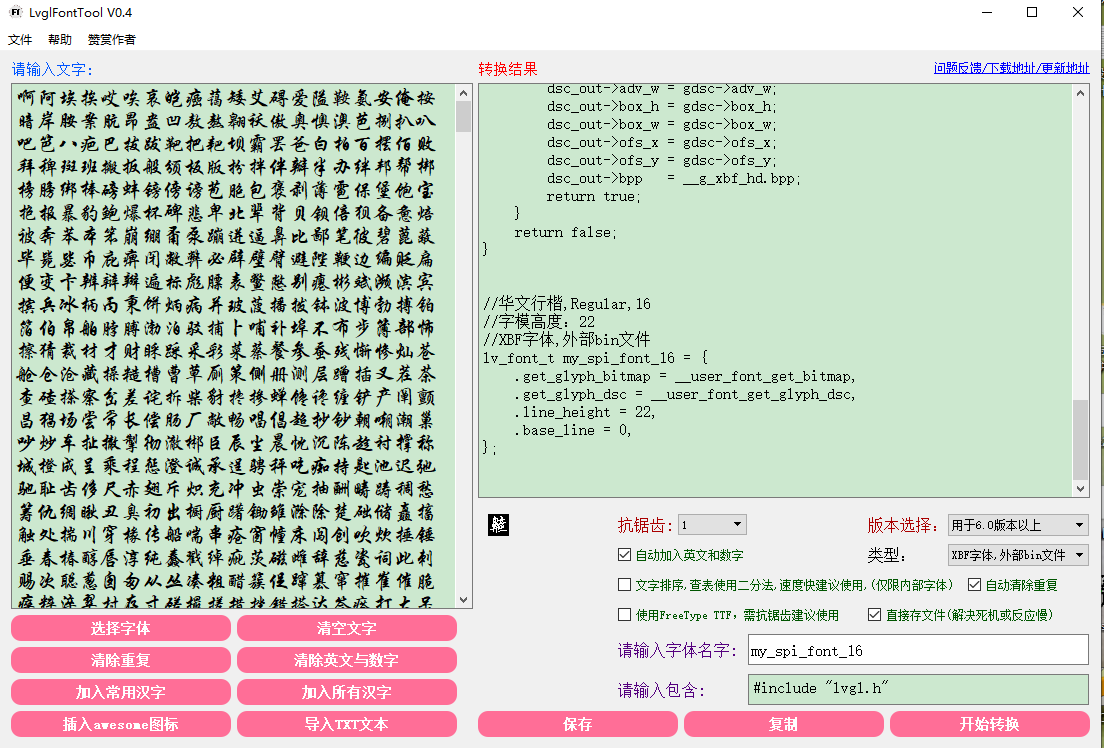Open the 抗锯齿 dropdown
This screenshot has height=748, width=1104.
tap(712, 525)
